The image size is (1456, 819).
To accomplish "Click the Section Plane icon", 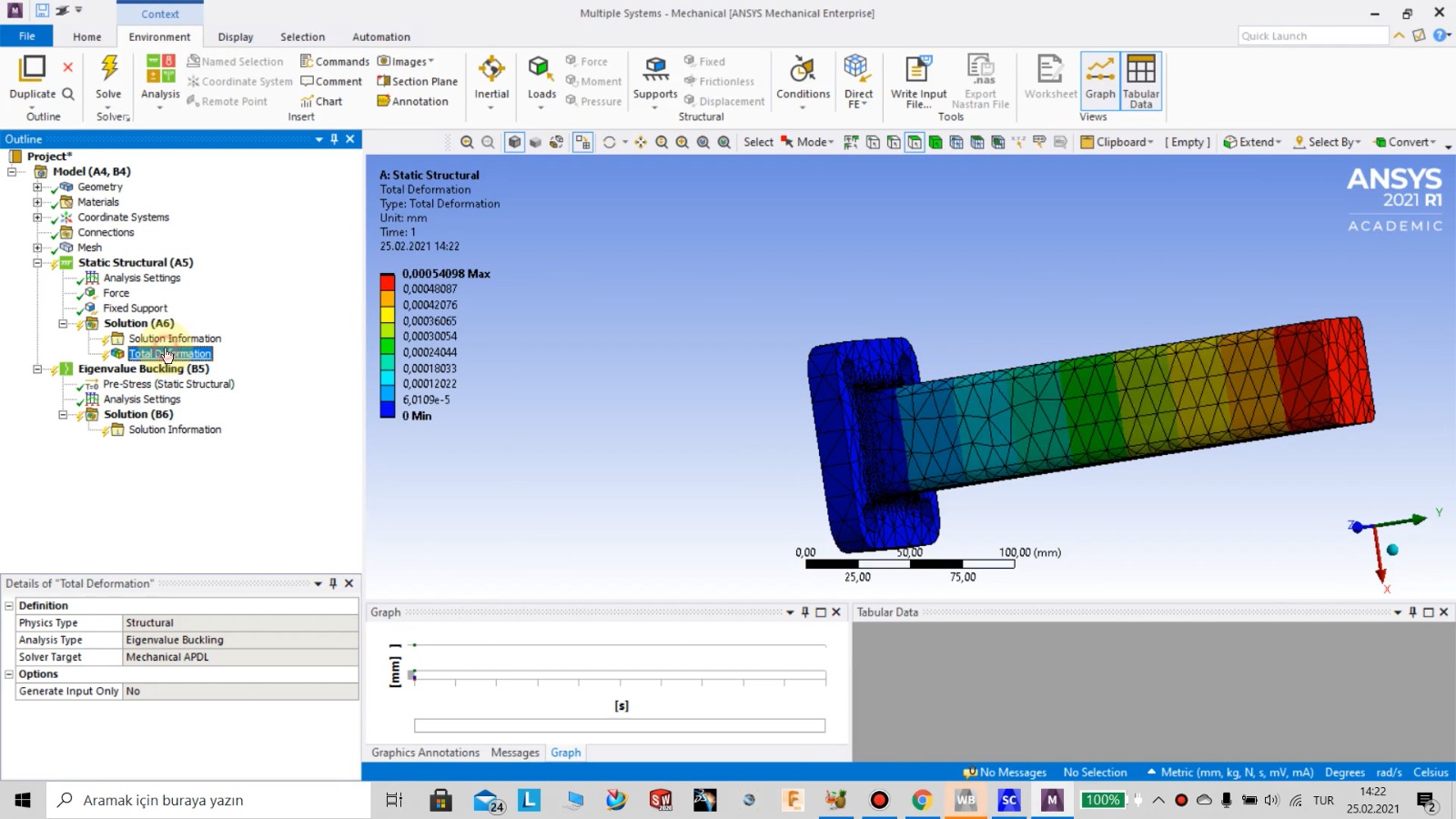I will point(417,81).
